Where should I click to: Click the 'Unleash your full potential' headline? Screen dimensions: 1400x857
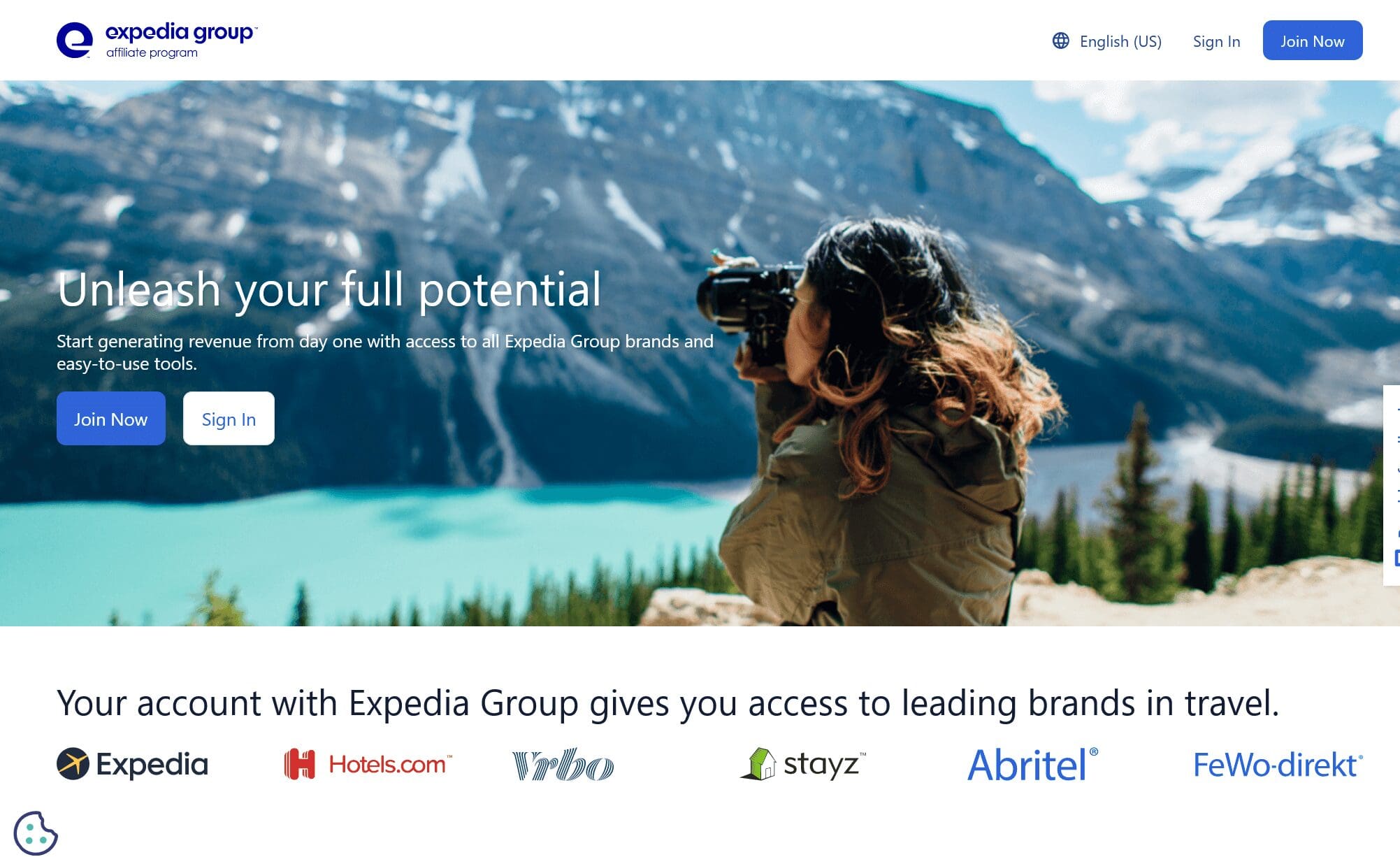(329, 289)
